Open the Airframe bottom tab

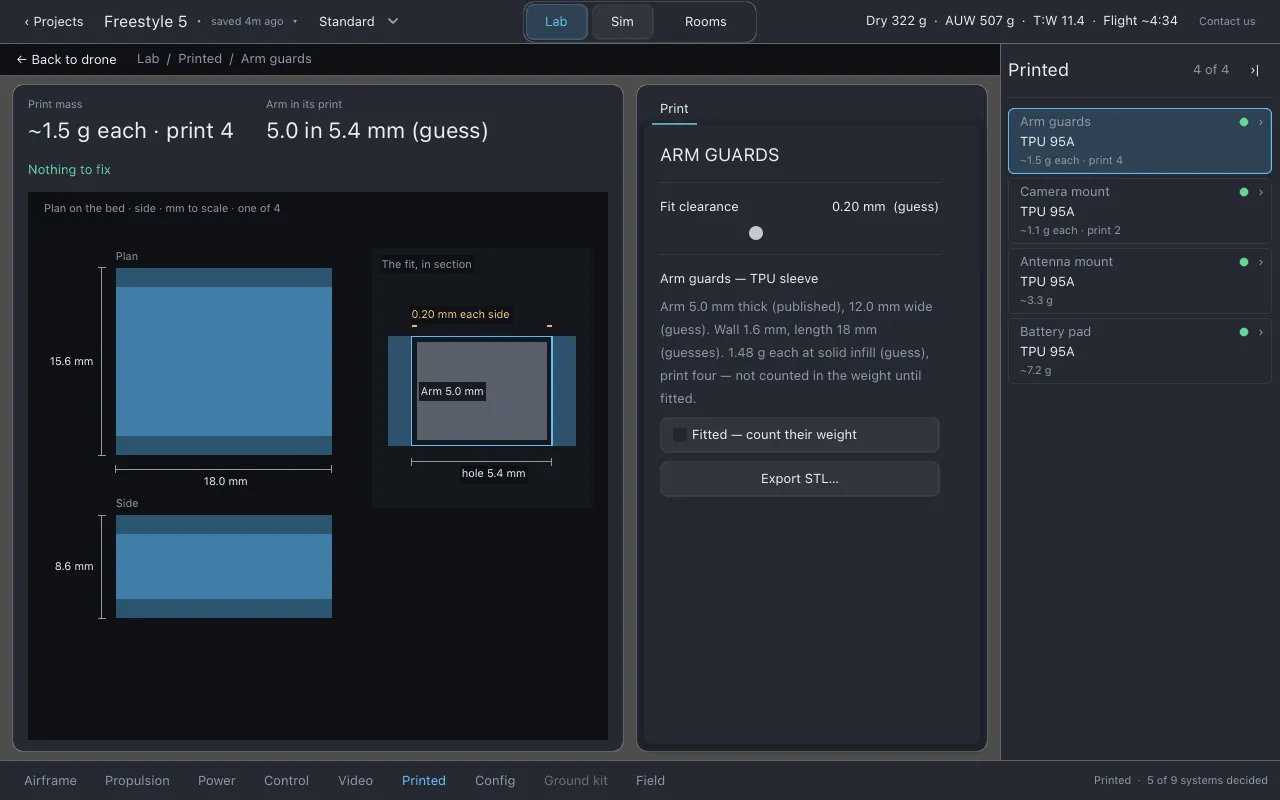[x=50, y=780]
